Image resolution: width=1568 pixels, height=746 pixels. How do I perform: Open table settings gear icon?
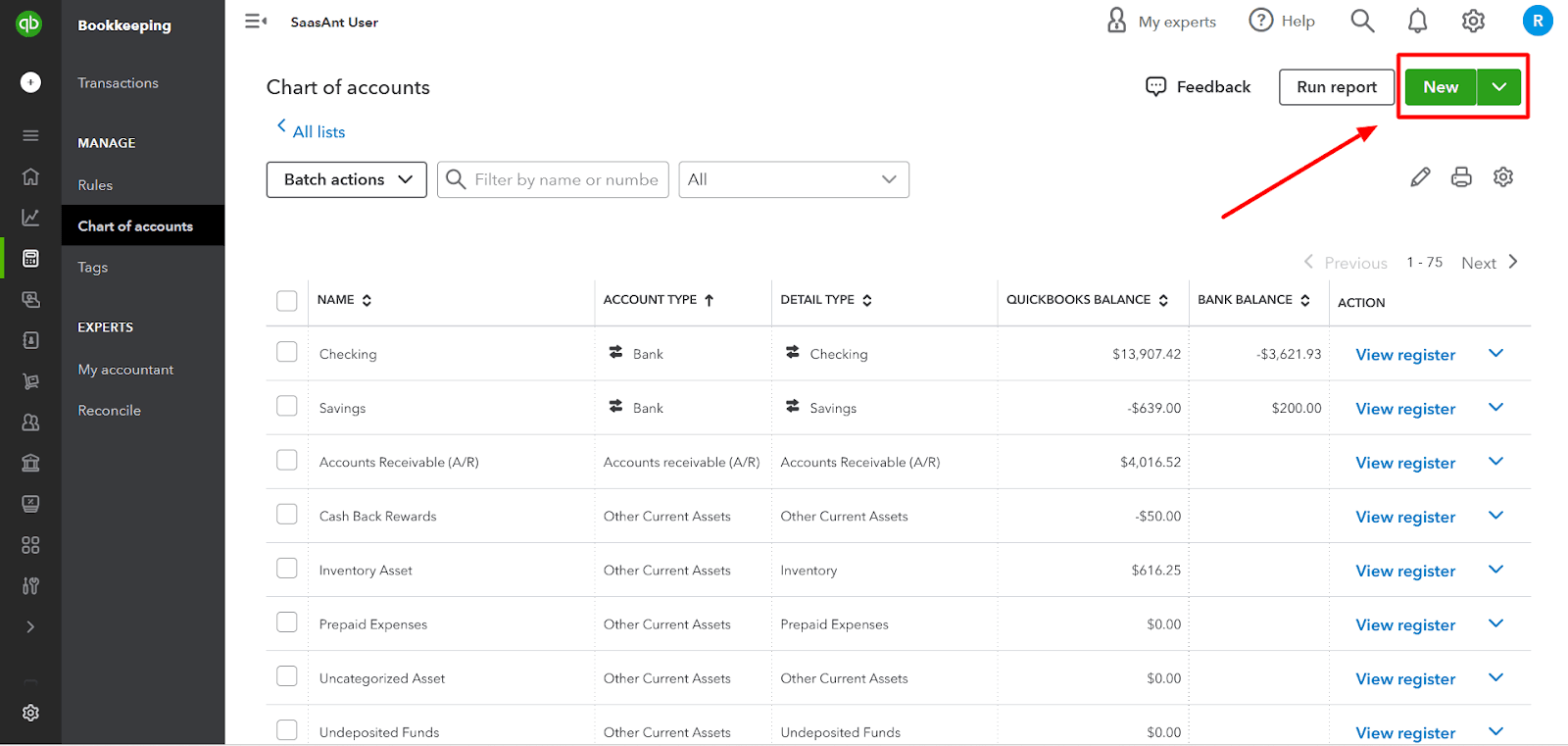1503,177
